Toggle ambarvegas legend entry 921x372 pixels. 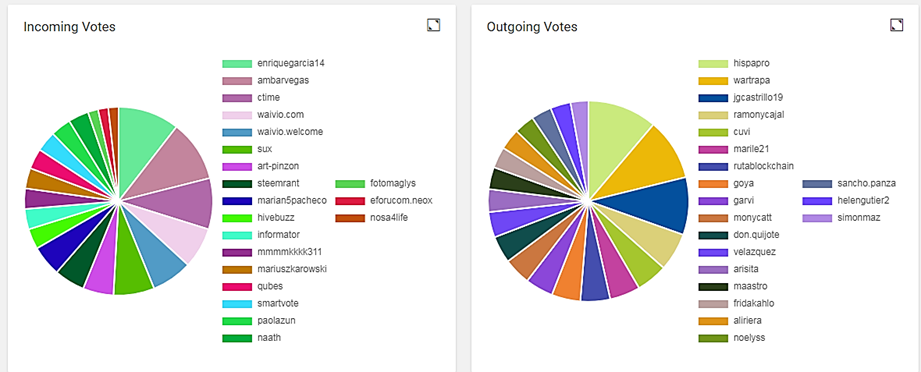[266, 81]
